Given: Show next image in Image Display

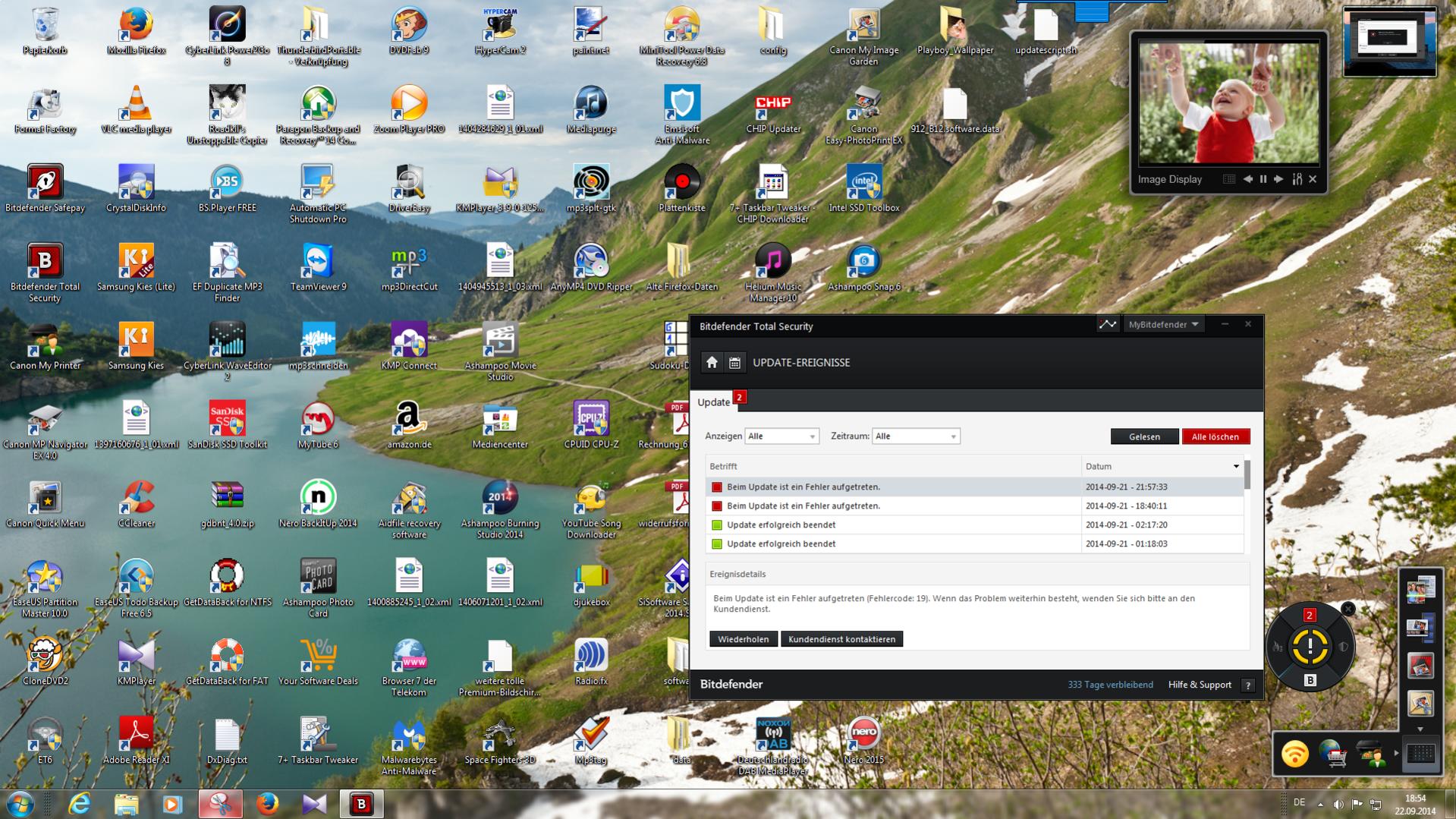Looking at the screenshot, I should point(1278,180).
